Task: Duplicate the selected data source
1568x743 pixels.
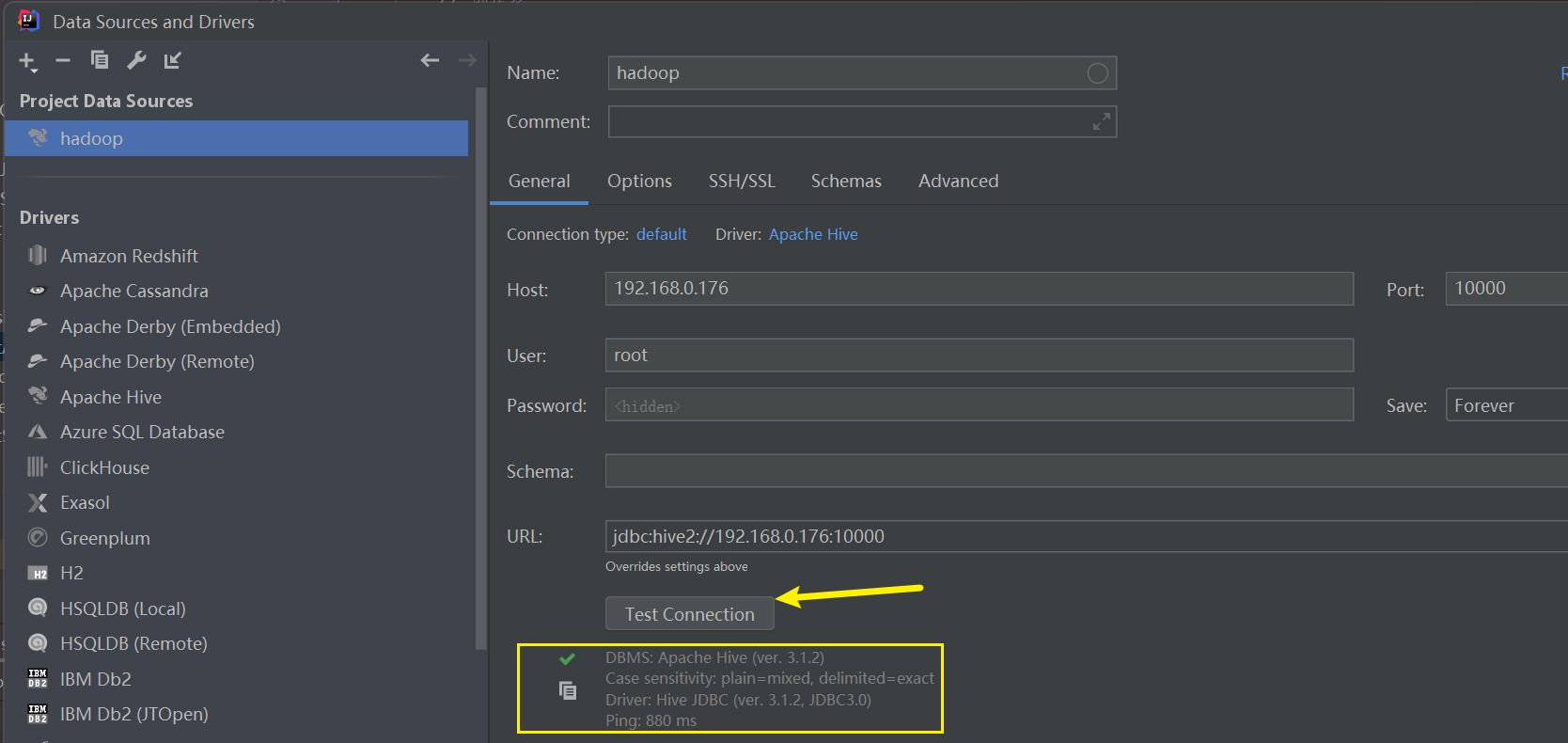Action: click(99, 60)
